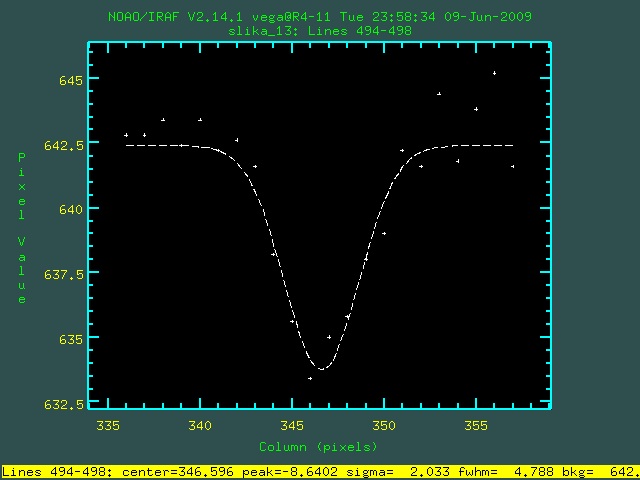Click the 335 x-axis label
The width and height of the screenshot is (640, 480).
tap(108, 426)
